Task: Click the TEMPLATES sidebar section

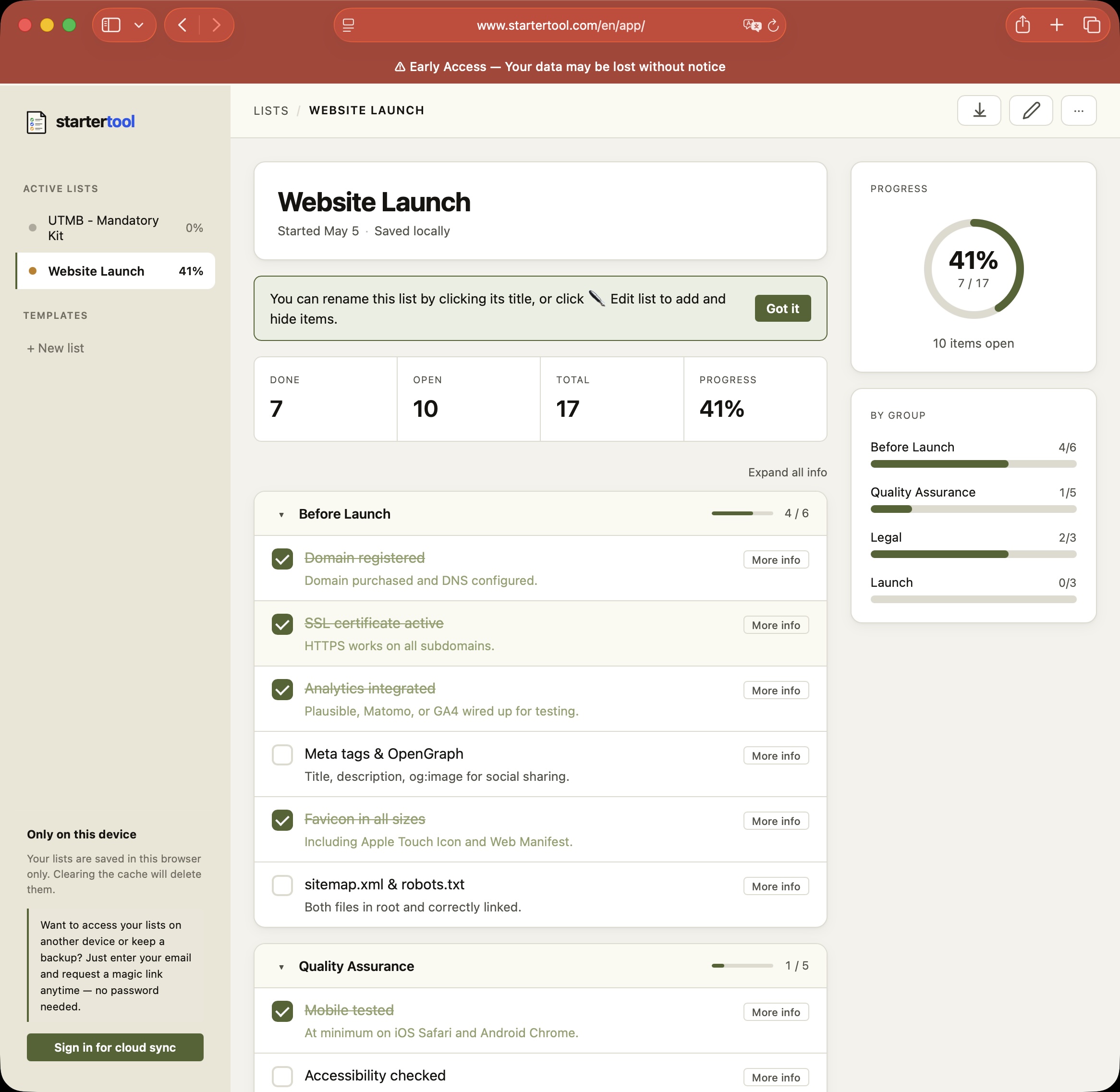Action: pos(56,315)
